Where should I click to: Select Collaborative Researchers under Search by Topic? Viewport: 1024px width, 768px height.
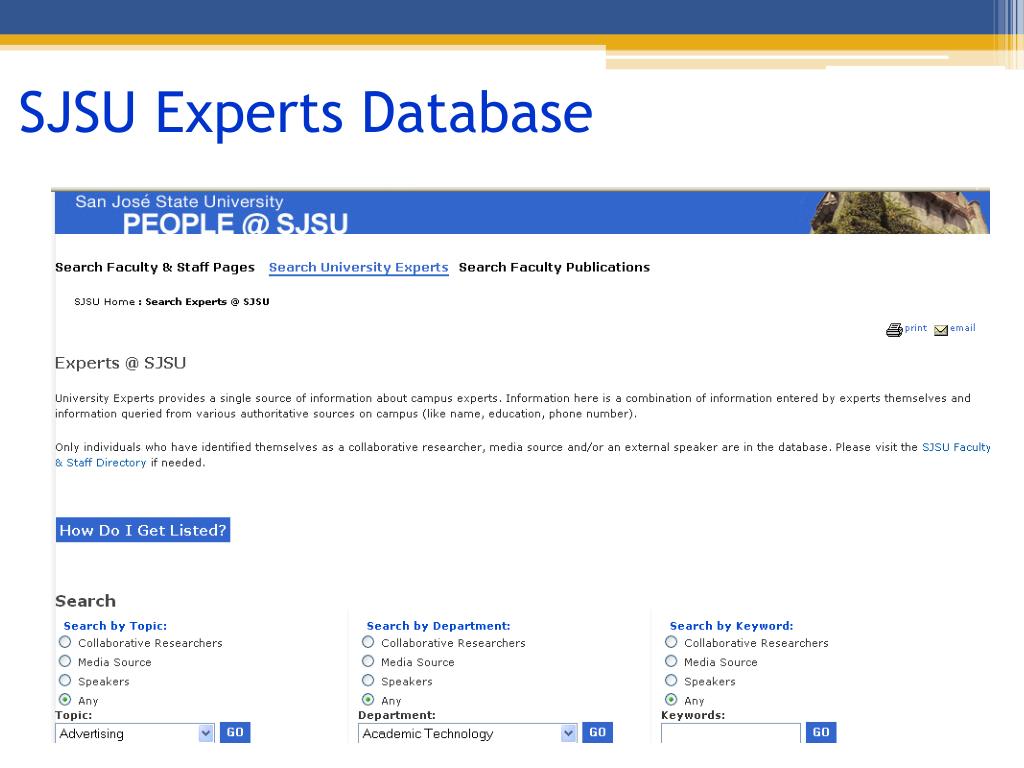click(65, 642)
